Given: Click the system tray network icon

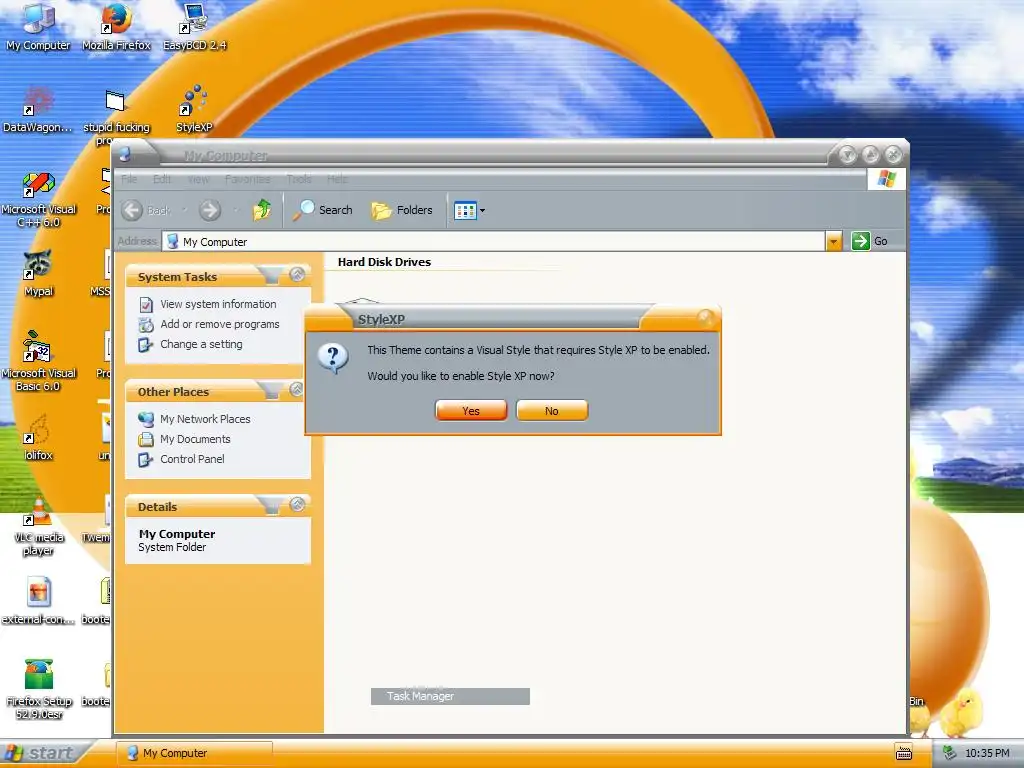Looking at the screenshot, I should [x=950, y=753].
